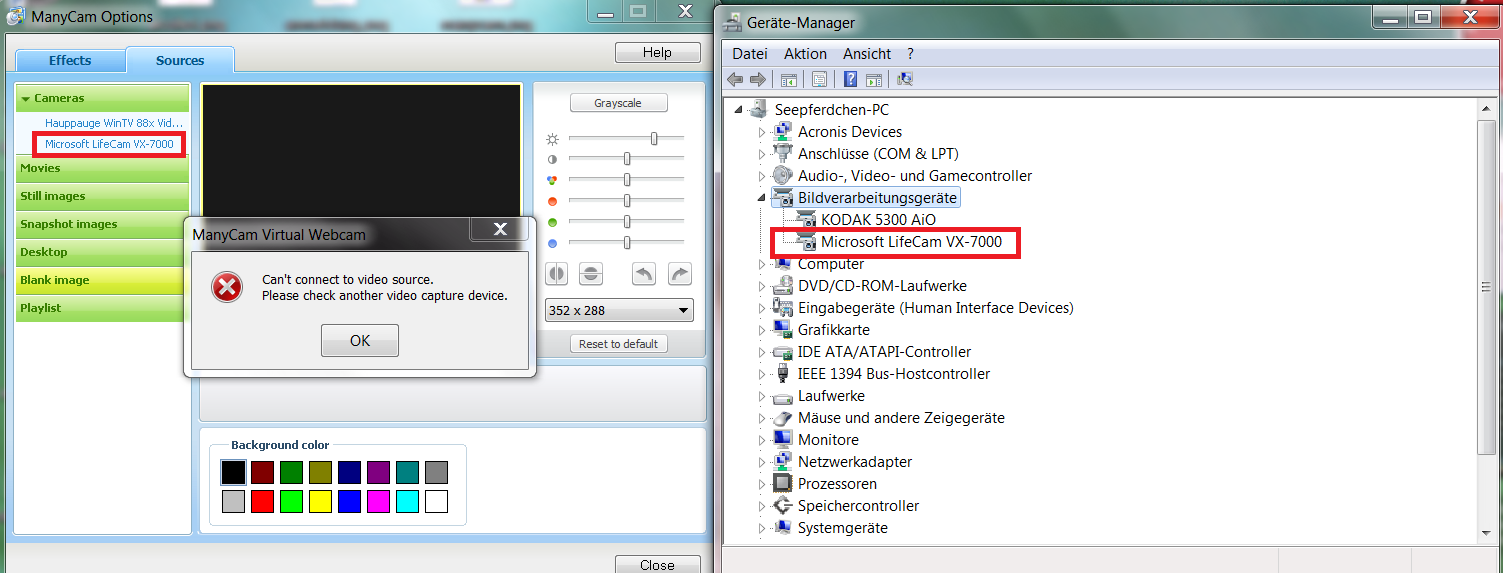Flip image horizontally in ManyCam
The height and width of the screenshot is (573, 1503).
557,274
